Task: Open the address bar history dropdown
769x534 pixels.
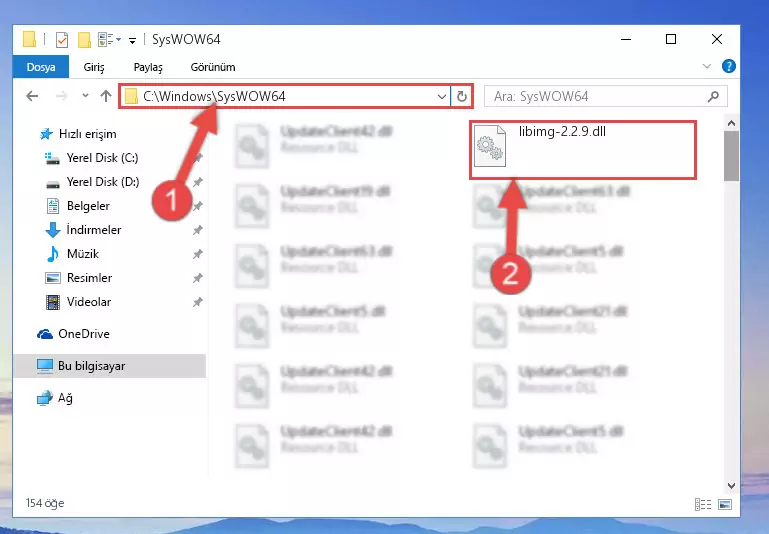Action: pyautogui.click(x=441, y=97)
